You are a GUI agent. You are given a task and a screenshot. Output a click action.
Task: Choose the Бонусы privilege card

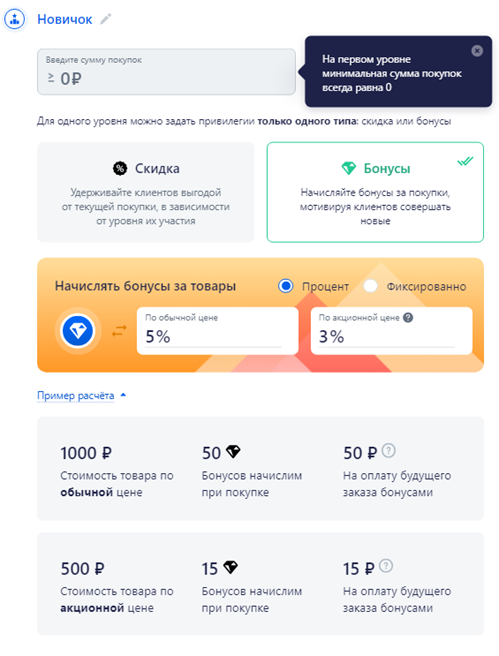[375, 192]
